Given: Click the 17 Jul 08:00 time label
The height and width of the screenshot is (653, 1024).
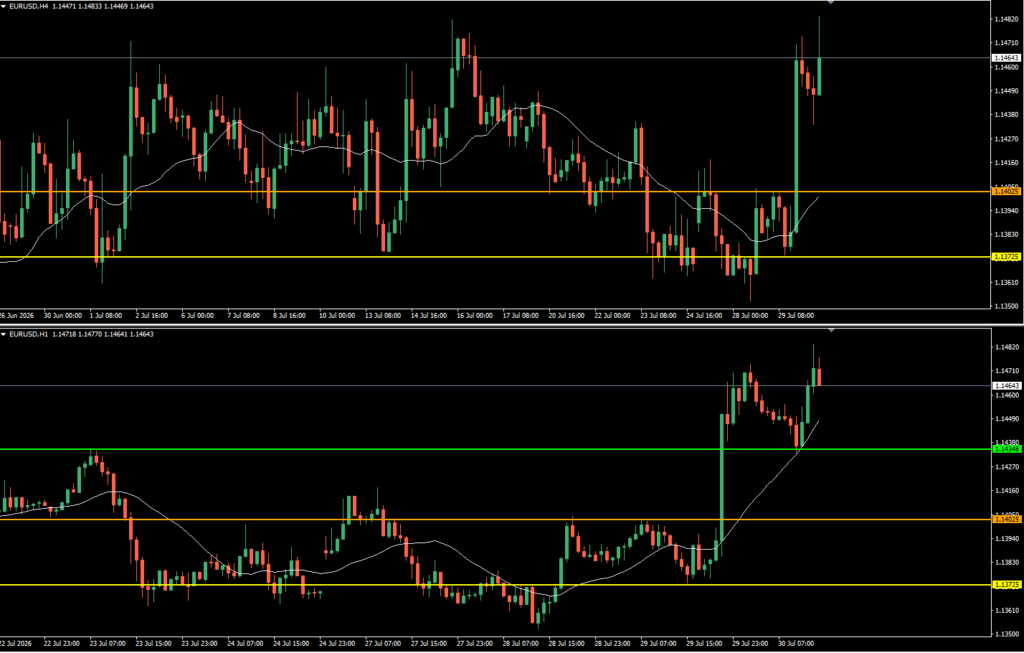Looking at the screenshot, I should tap(520, 315).
